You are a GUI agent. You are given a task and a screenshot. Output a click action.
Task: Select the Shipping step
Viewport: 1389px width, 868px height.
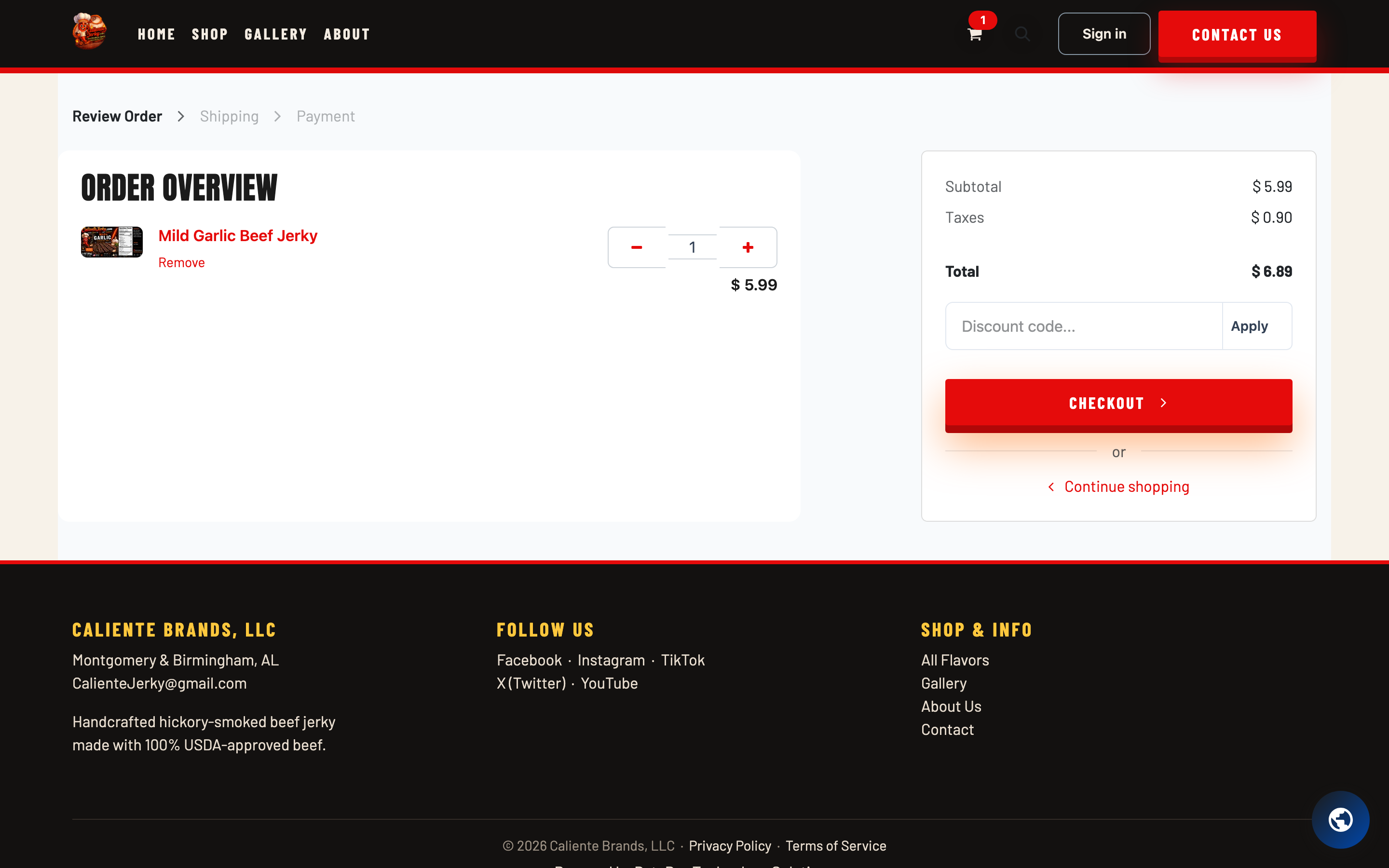coord(229,117)
